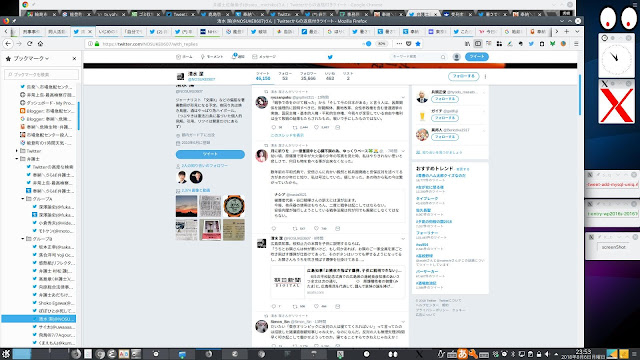The height and width of the screenshot is (360, 640).
Task: Like the first tweet heart icon
Action: click(316, 127)
